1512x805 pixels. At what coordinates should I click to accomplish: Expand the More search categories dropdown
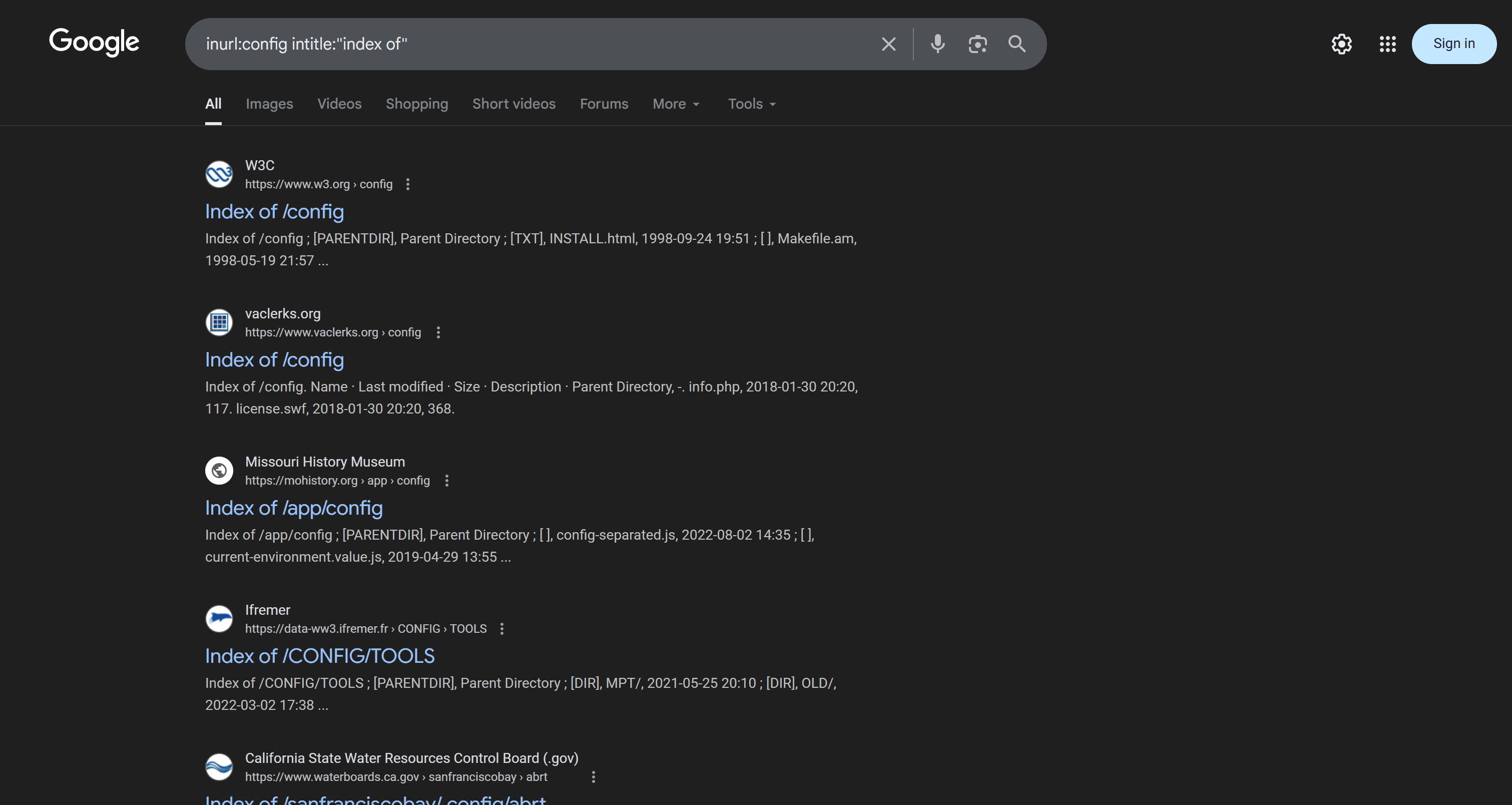676,103
